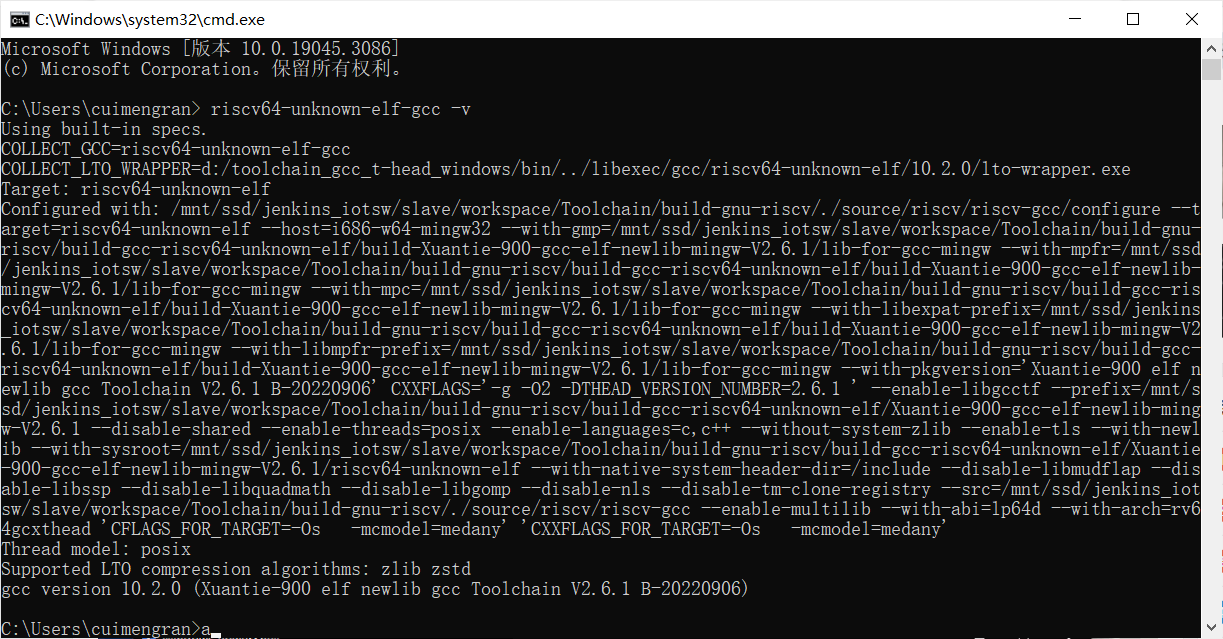Click the 'gcc version 10.2.0' line

375,589
